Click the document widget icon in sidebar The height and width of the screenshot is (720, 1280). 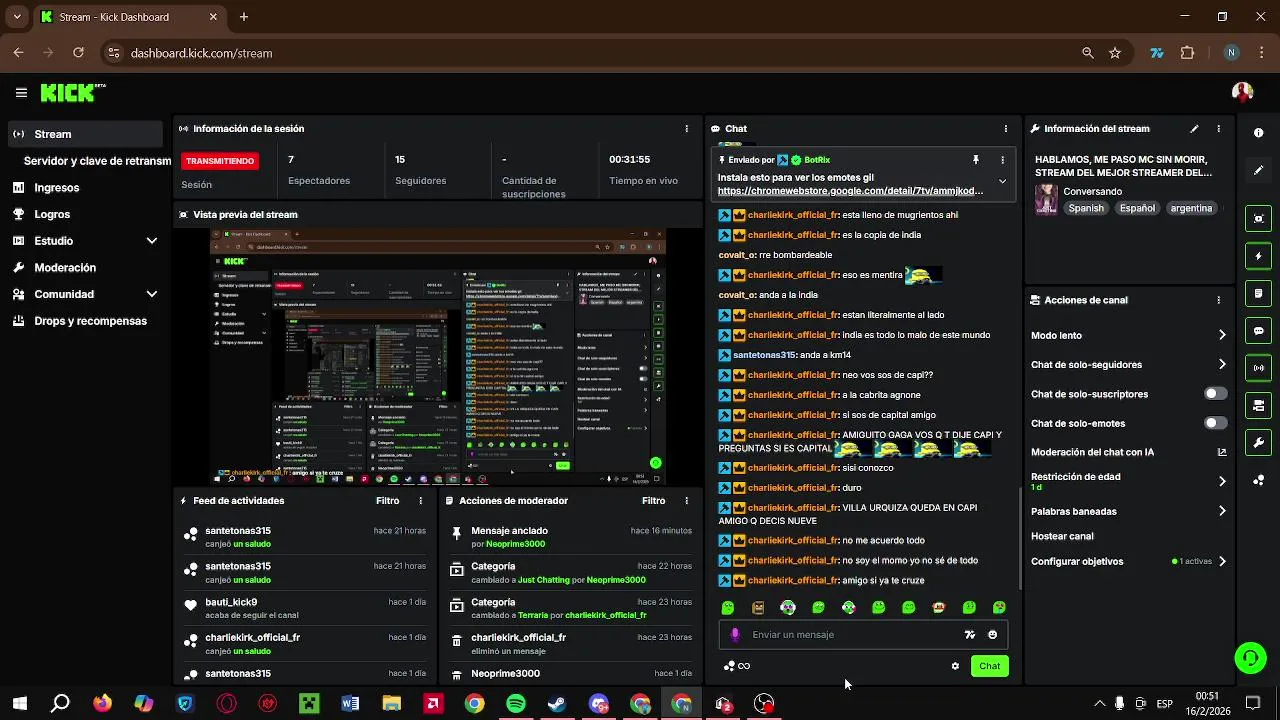(1258, 293)
